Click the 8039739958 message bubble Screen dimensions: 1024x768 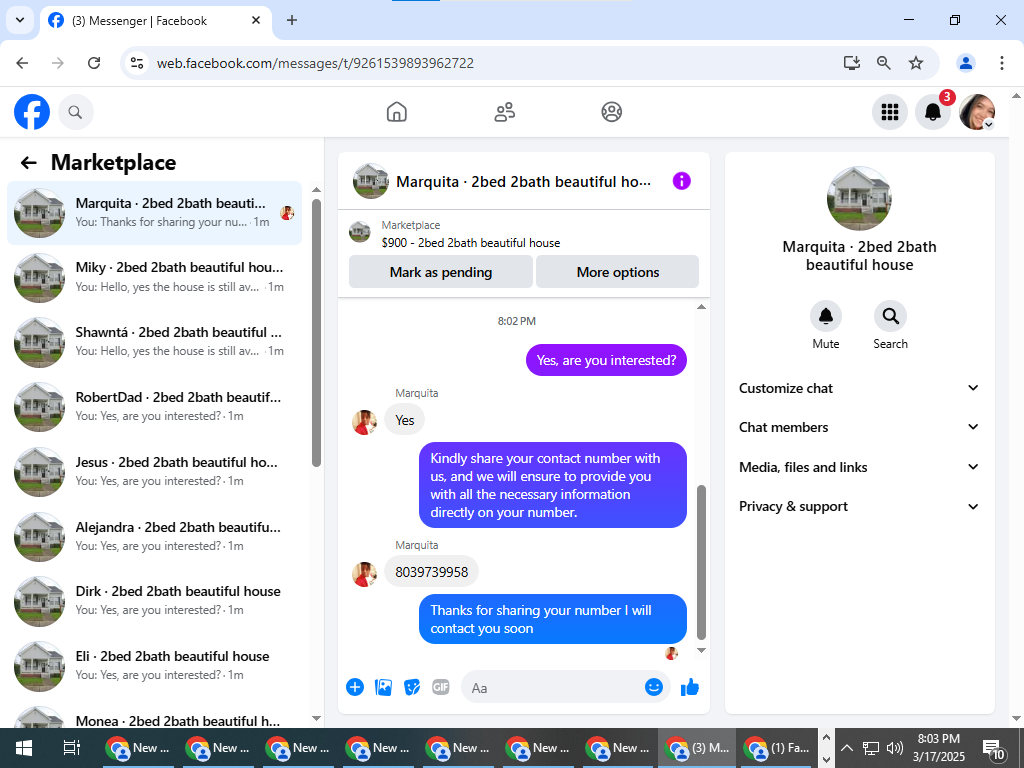(431, 572)
